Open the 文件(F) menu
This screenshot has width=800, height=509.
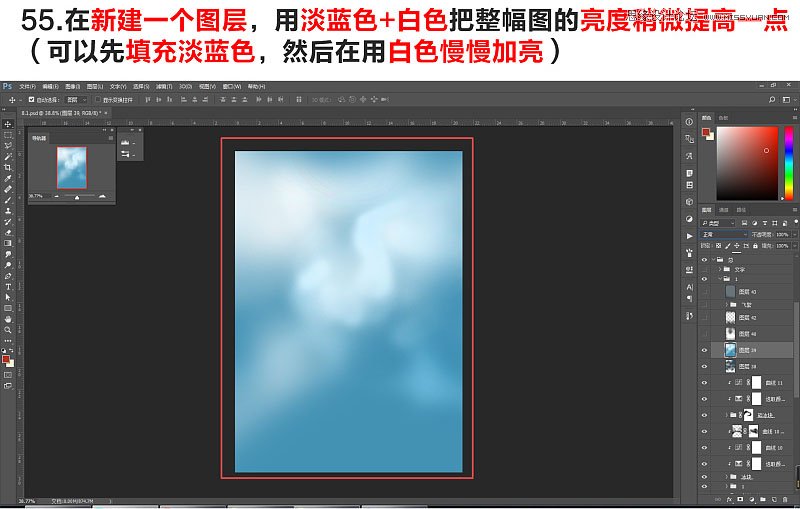pyautogui.click(x=28, y=87)
